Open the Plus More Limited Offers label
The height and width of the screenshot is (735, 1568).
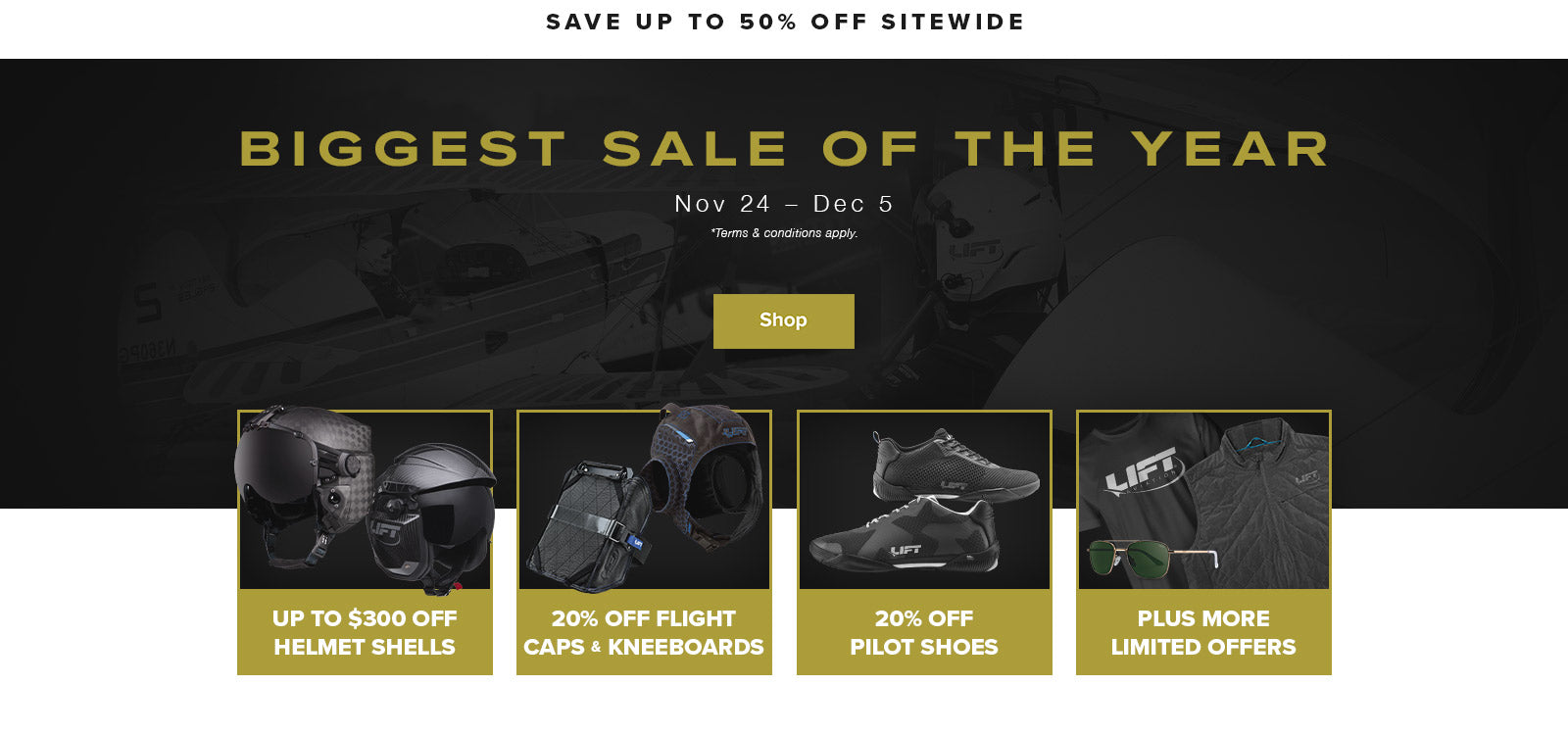[x=1203, y=632]
